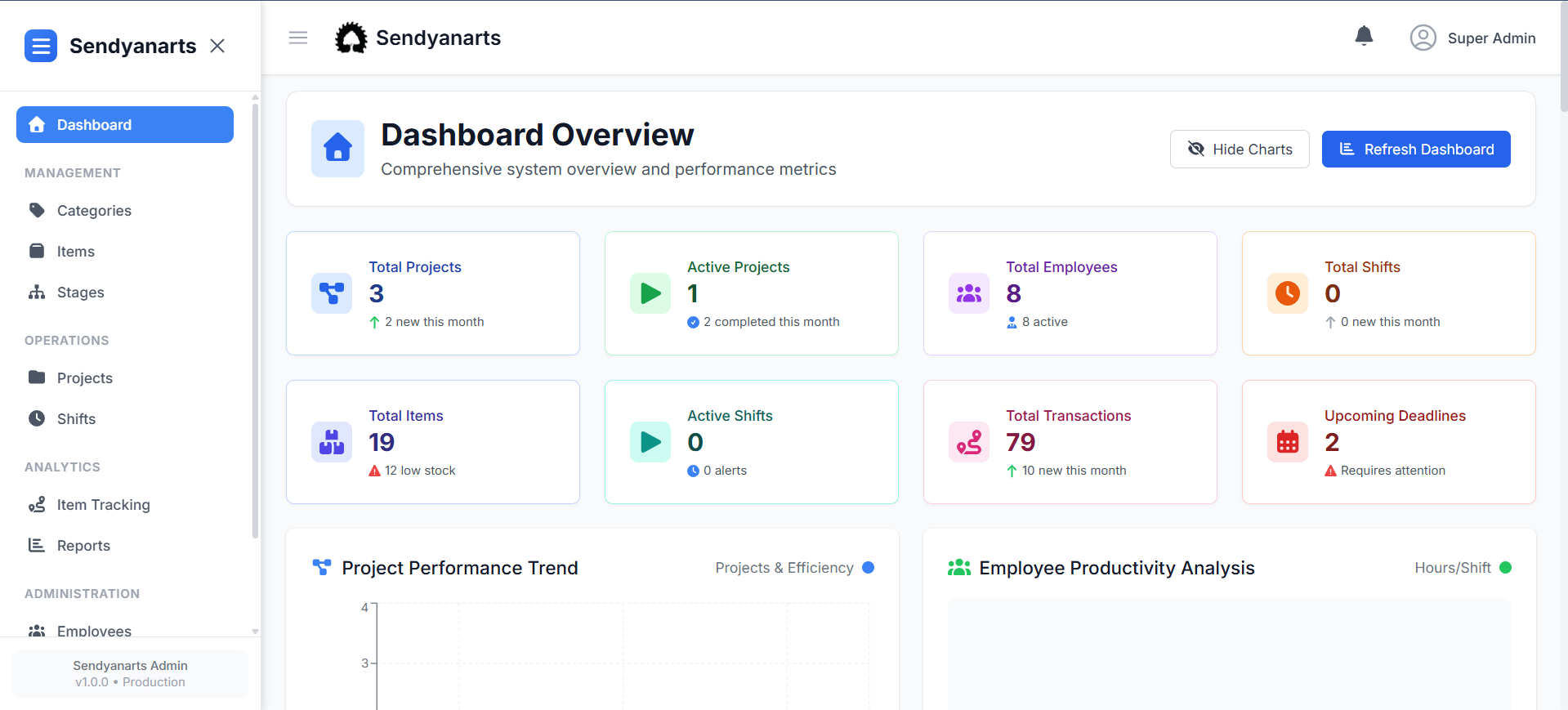Click the Active Projects play icon
Viewport: 1568px width, 710px height.
click(x=650, y=293)
